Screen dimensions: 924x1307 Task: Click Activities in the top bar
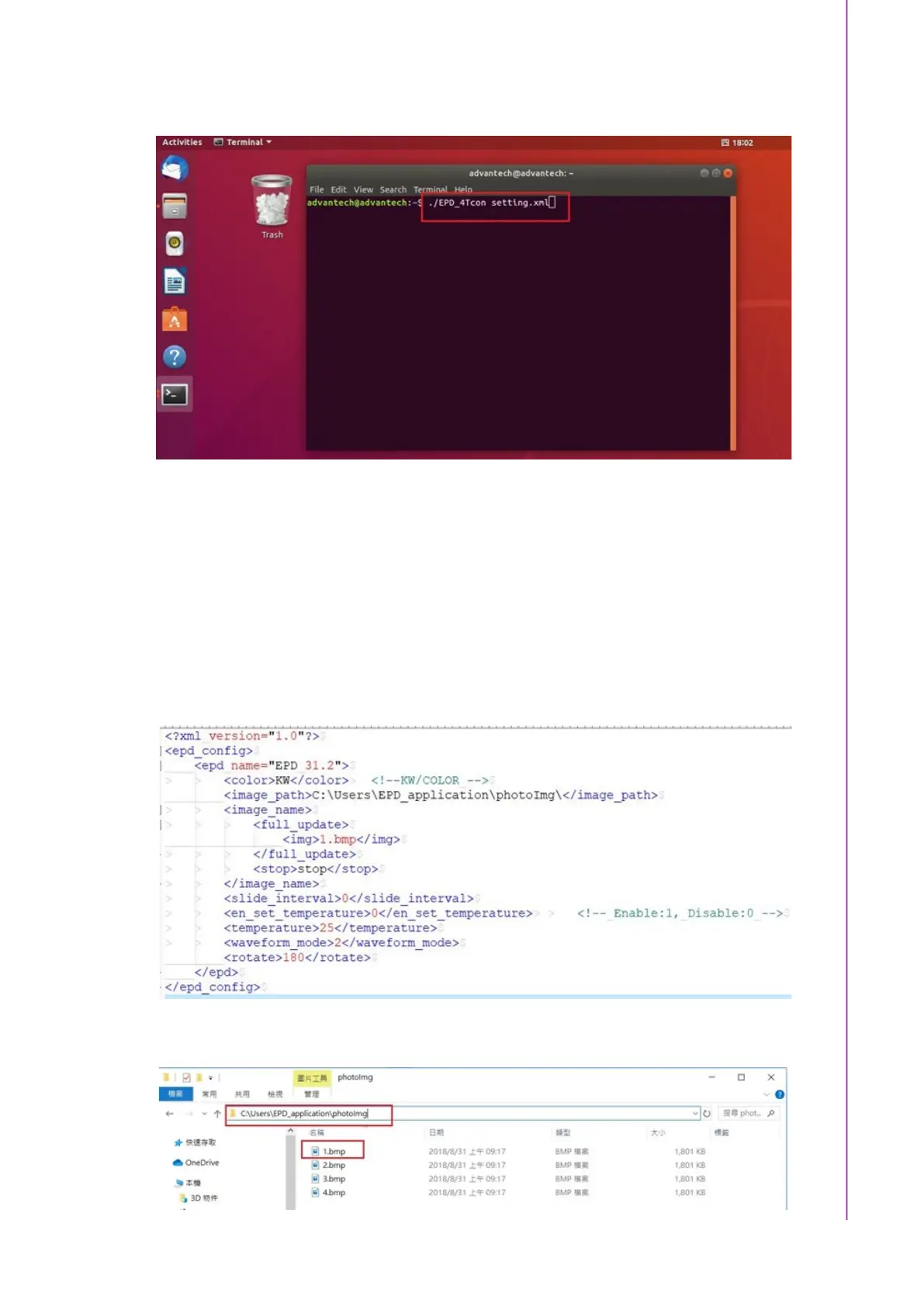pyautogui.click(x=182, y=143)
